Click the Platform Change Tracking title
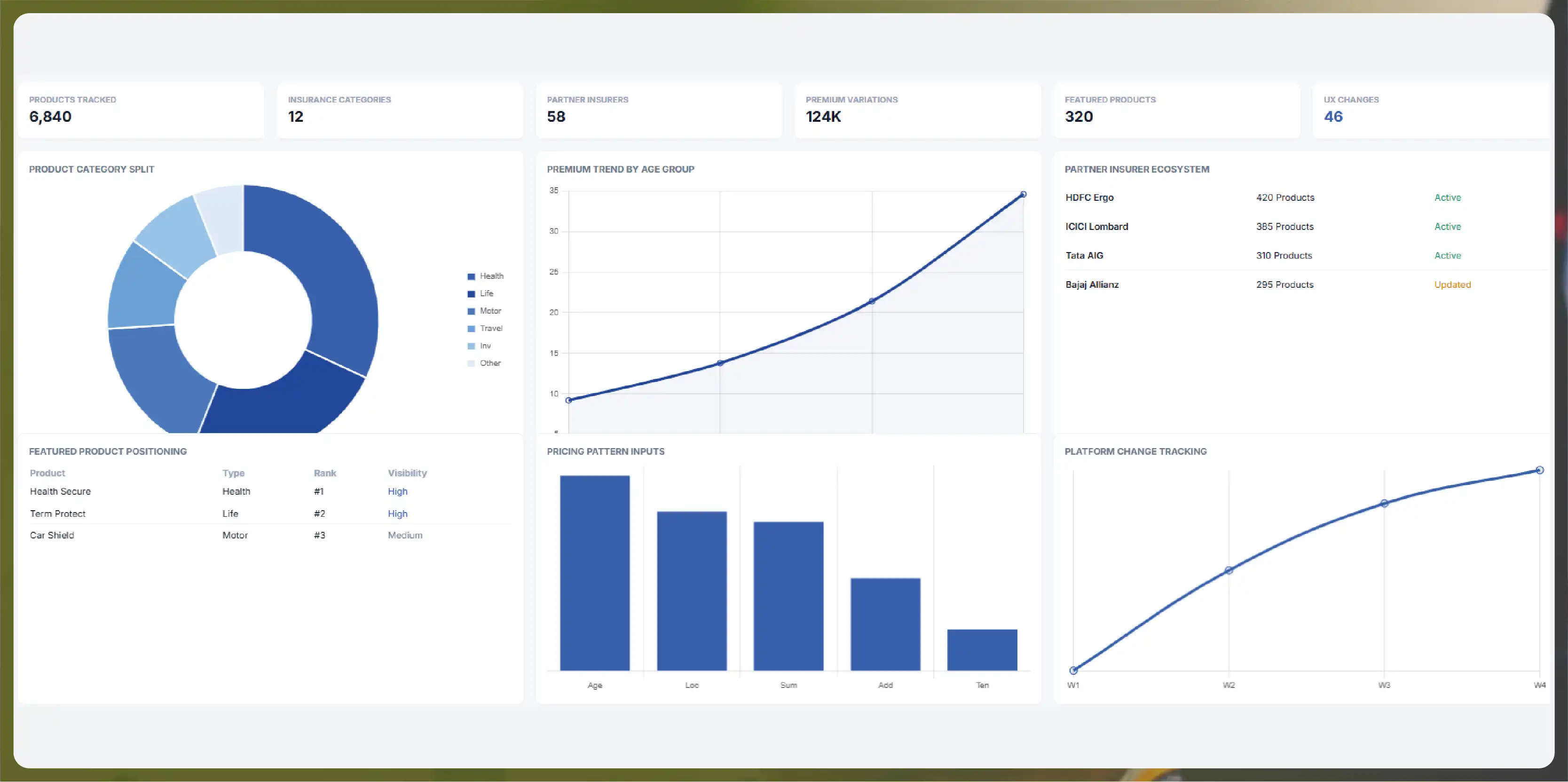Viewport: 1568px width, 782px height. pyautogui.click(x=1135, y=451)
